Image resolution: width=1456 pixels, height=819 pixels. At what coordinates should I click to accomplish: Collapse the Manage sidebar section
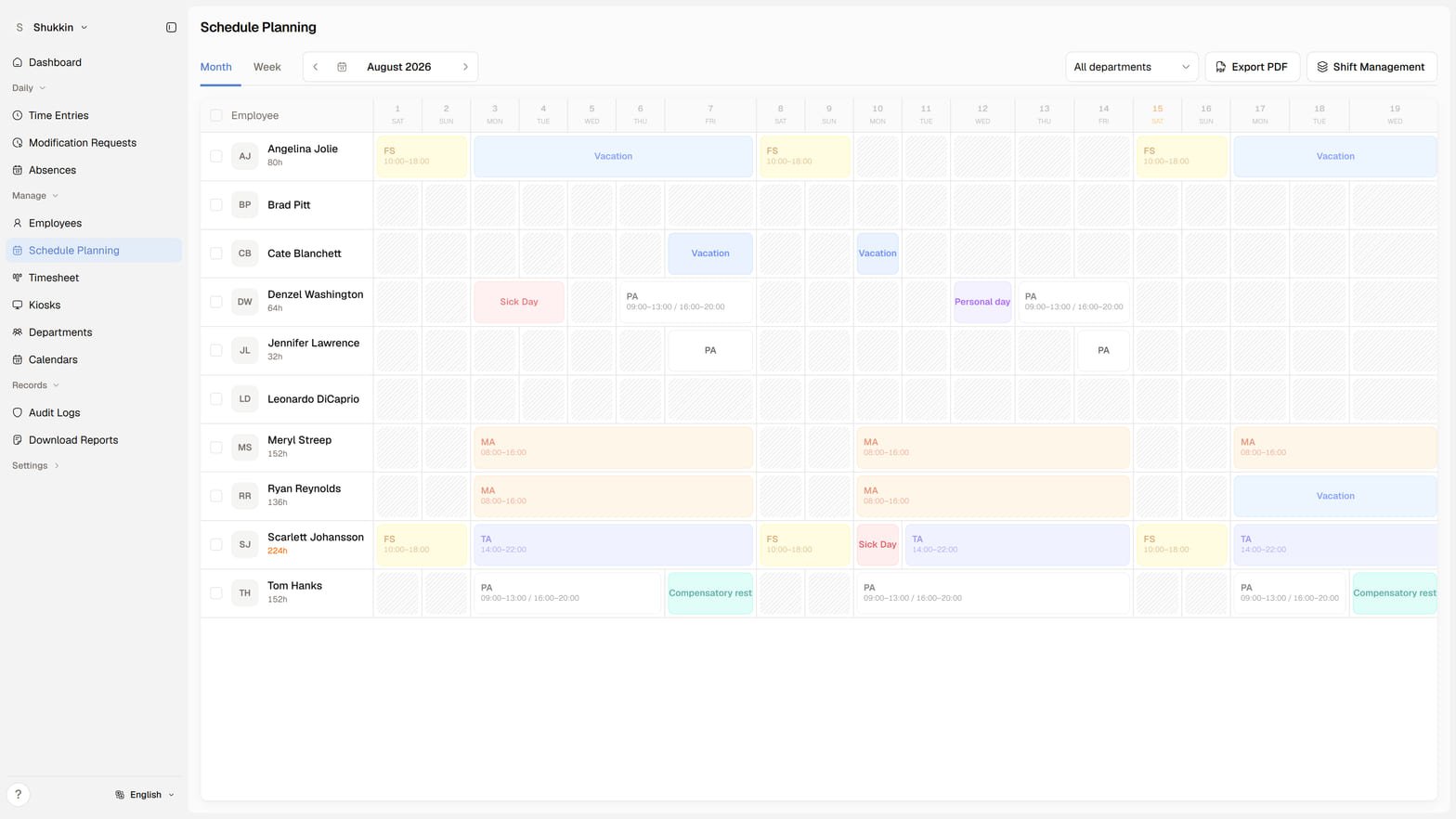[x=35, y=196]
